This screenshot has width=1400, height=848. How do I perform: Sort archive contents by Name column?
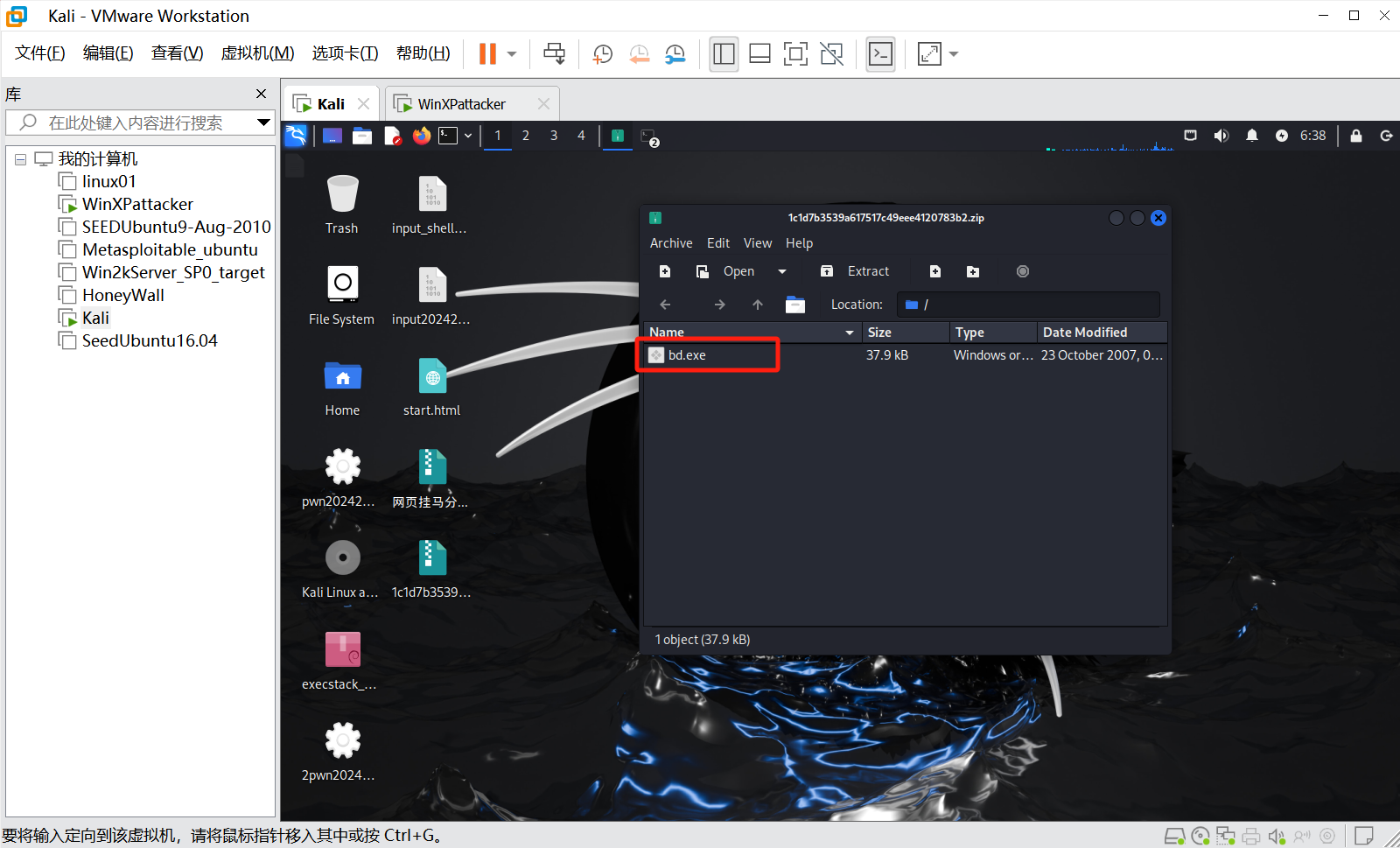coord(752,333)
